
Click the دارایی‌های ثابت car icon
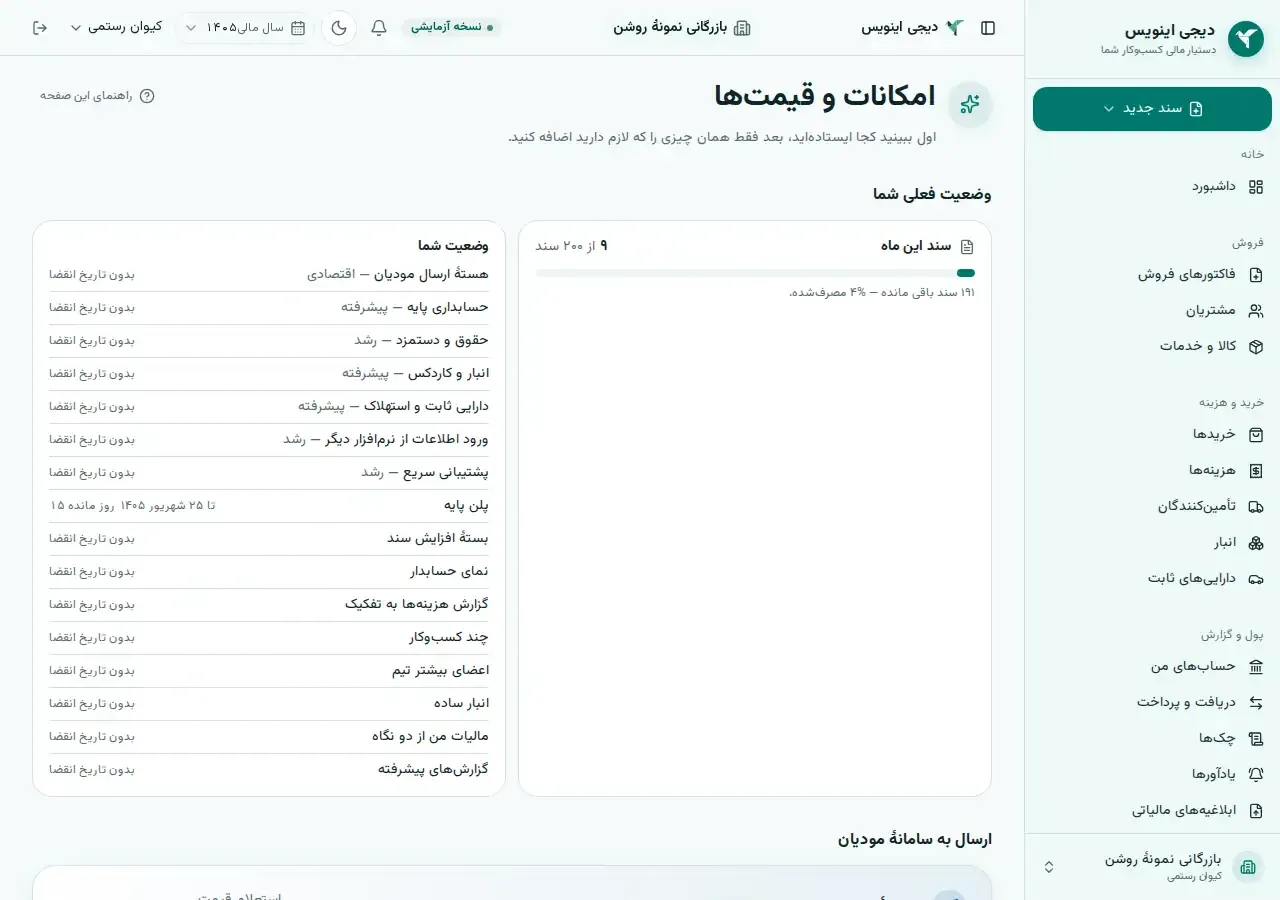point(1256,579)
